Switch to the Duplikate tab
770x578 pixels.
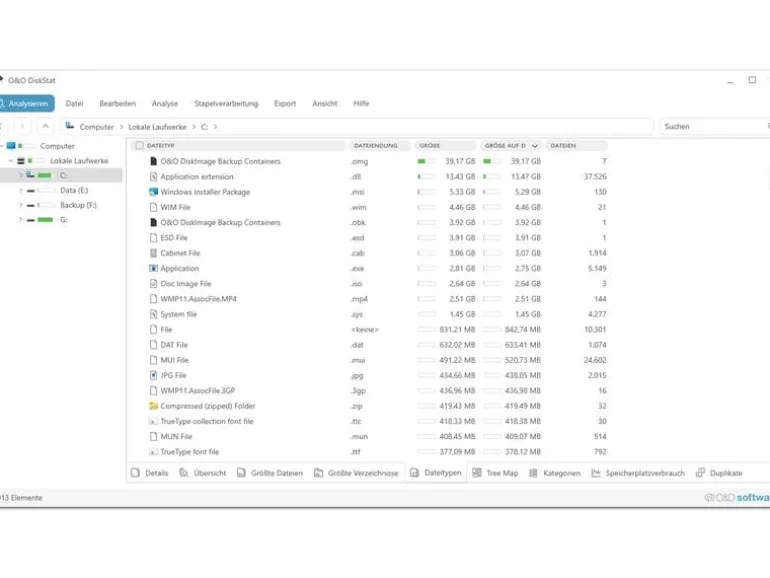tap(719, 473)
